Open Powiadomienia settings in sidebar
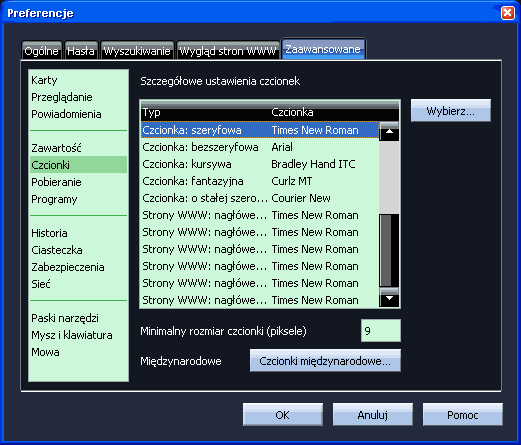The width and height of the screenshot is (521, 445). coord(78,114)
